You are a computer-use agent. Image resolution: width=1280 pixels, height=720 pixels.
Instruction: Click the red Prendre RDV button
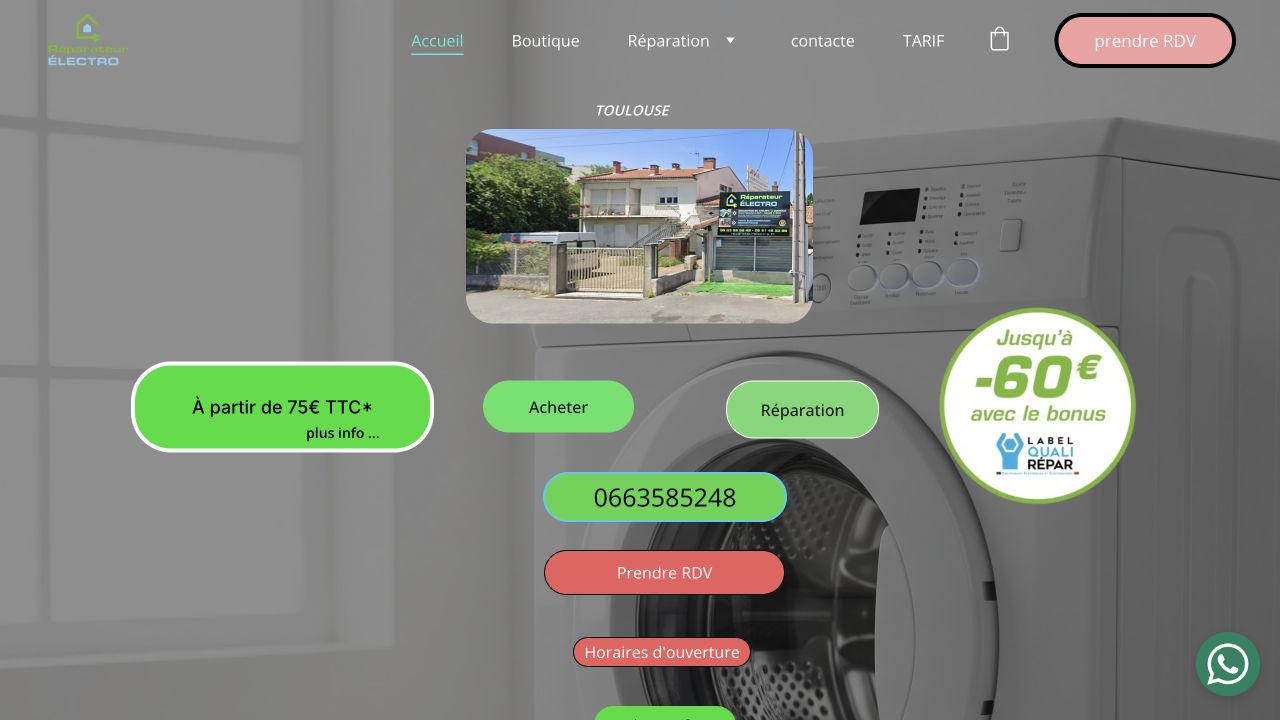coord(664,573)
